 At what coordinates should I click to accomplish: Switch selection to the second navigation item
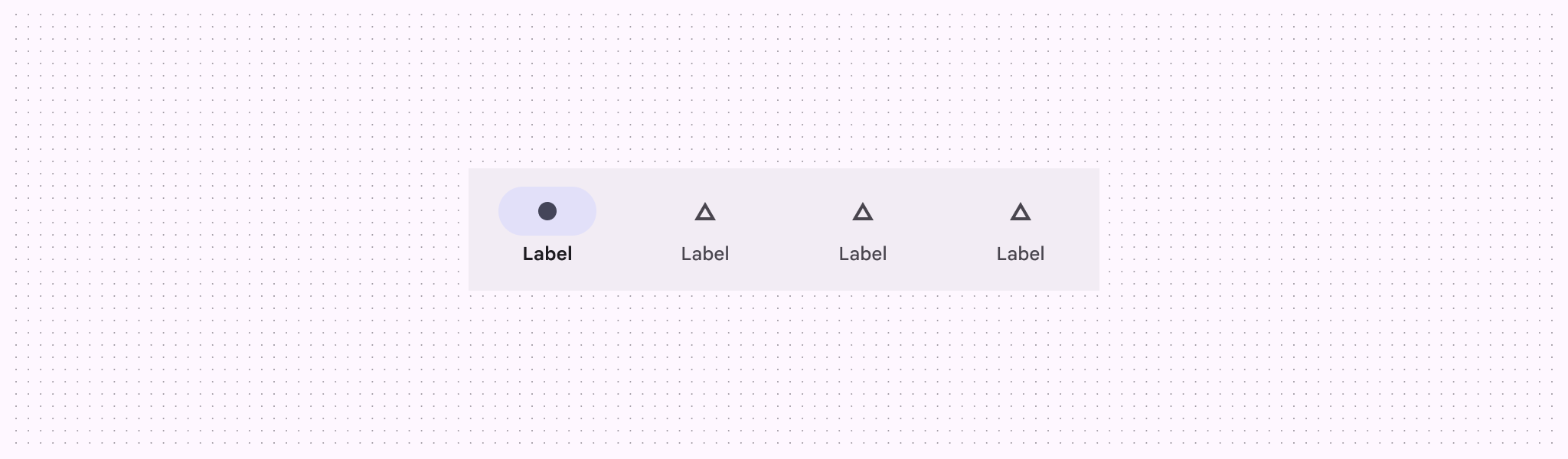[705, 229]
